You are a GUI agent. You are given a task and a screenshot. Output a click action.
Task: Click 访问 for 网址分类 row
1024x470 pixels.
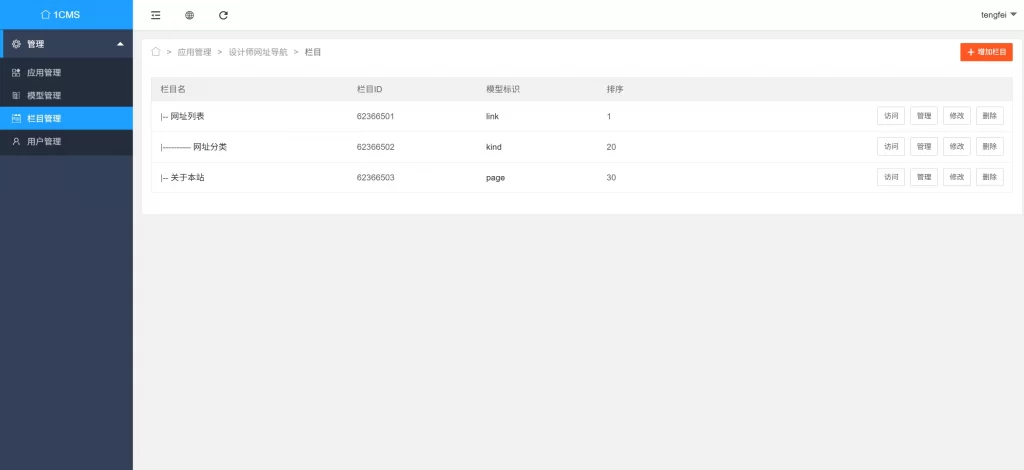[891, 146]
